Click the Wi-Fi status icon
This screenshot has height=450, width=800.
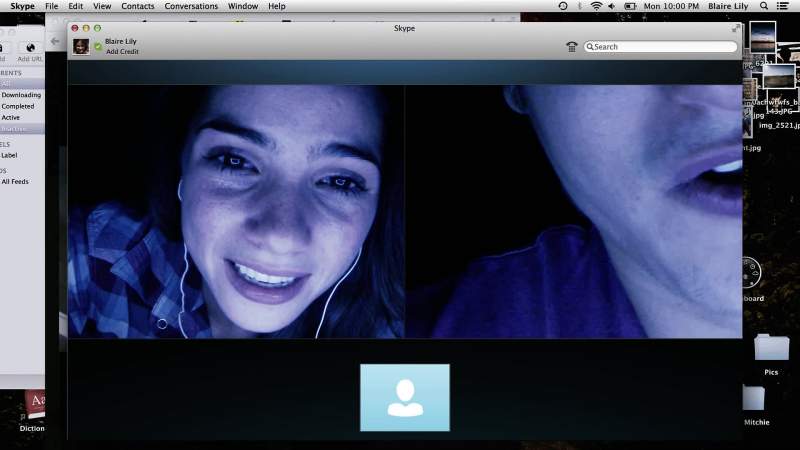tap(596, 6)
